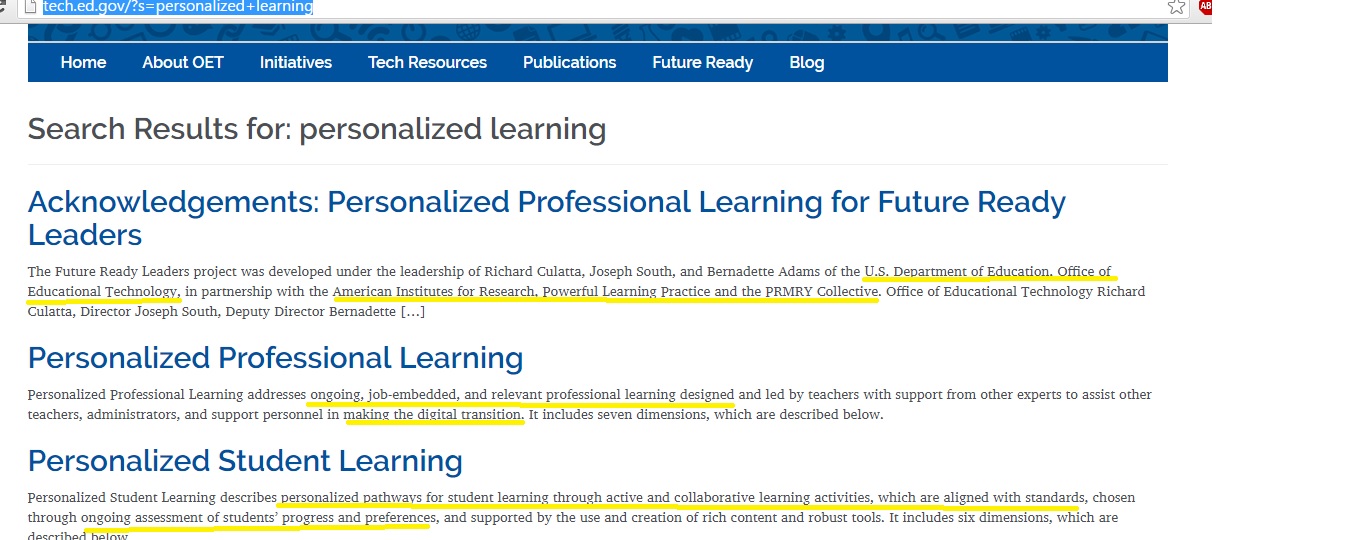
Task: Open Tech Resources from the navigation bar
Action: coord(427,62)
